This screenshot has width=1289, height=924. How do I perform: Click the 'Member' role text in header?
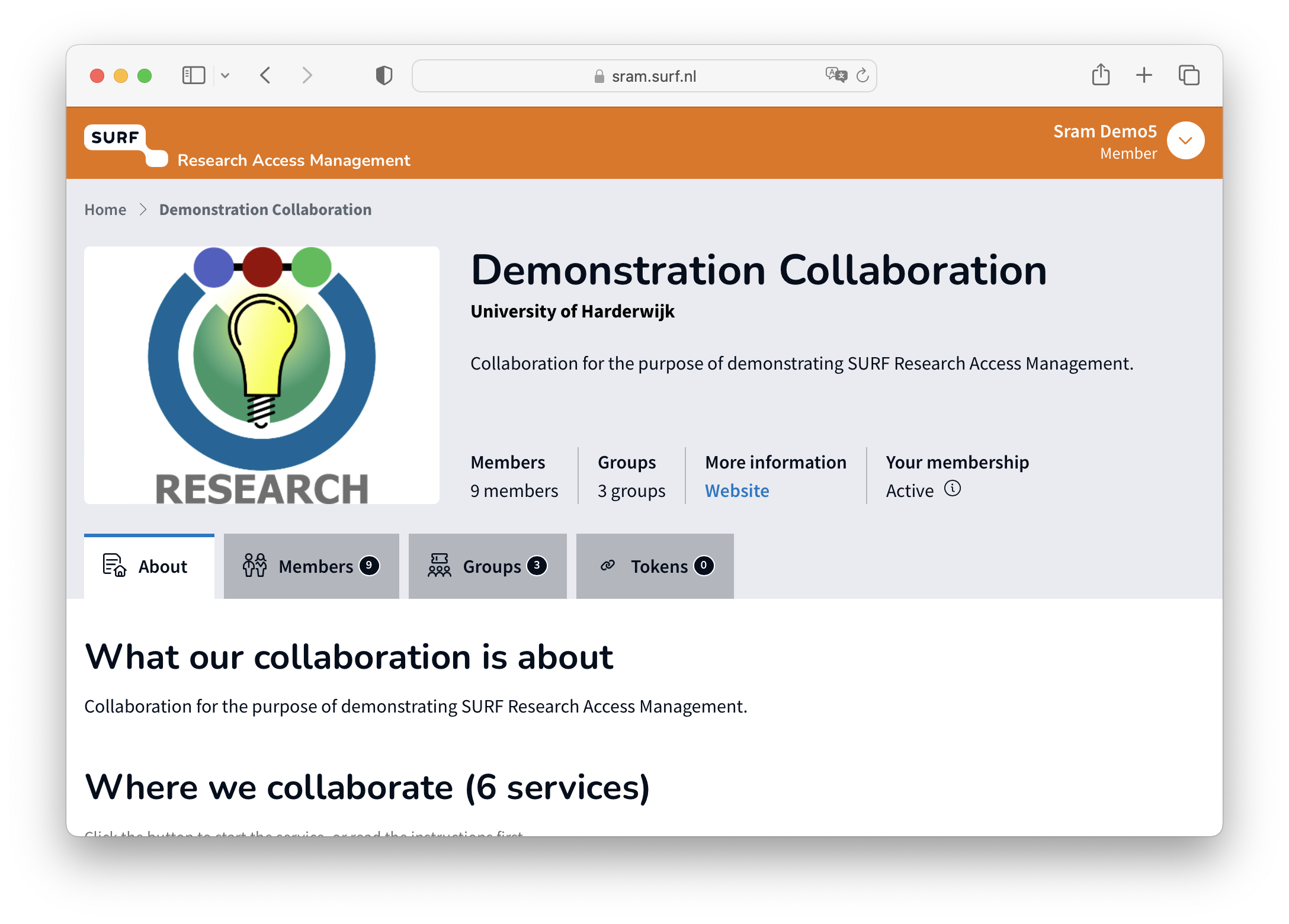tap(1128, 154)
